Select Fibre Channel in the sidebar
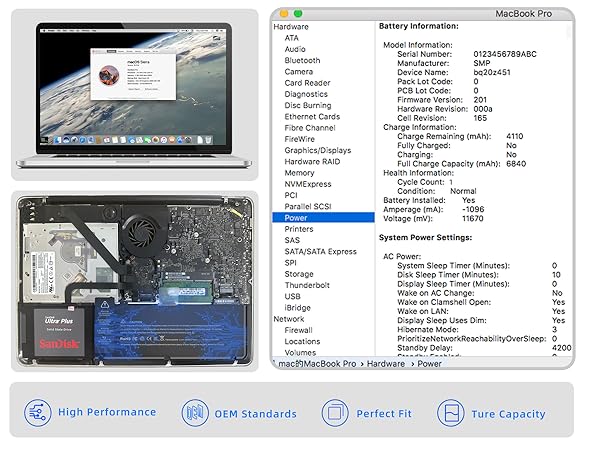The image size is (600, 450). pyautogui.click(x=310, y=128)
